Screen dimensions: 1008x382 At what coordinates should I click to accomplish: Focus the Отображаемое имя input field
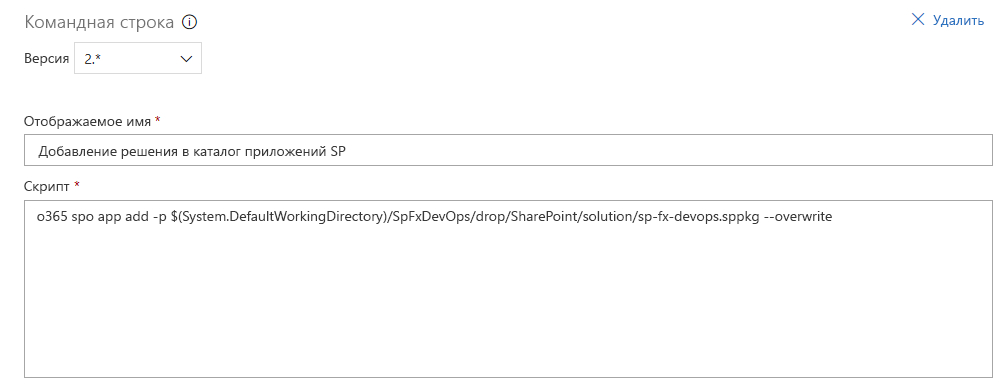tap(508, 150)
